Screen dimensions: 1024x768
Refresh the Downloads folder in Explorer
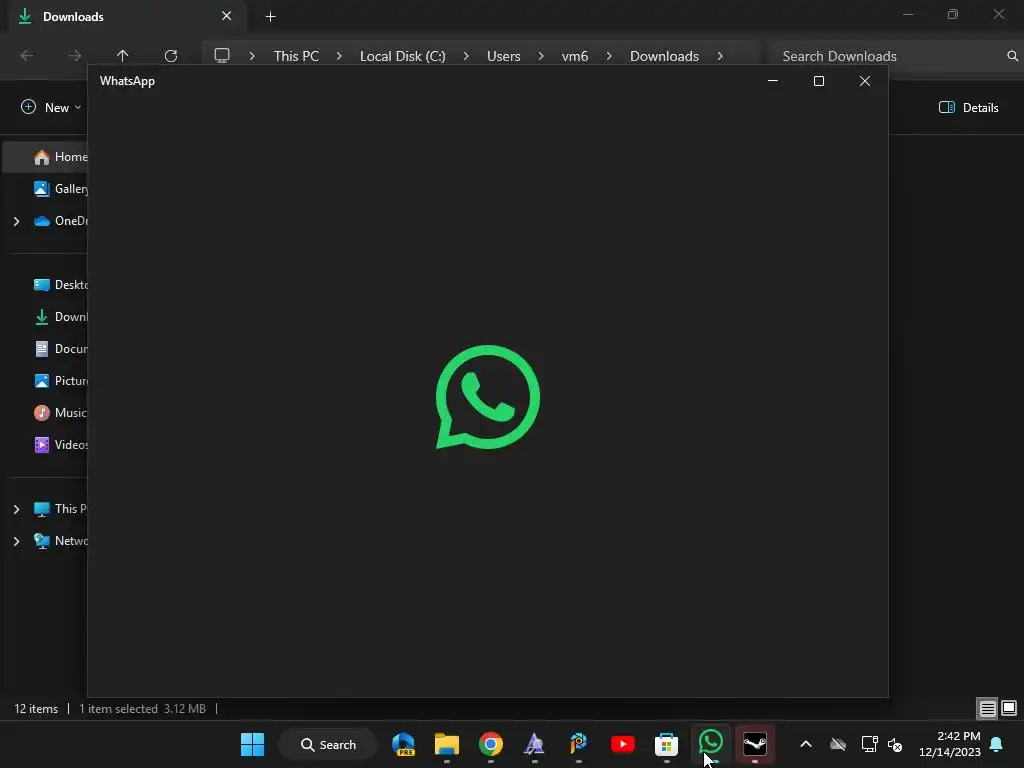[x=171, y=56]
